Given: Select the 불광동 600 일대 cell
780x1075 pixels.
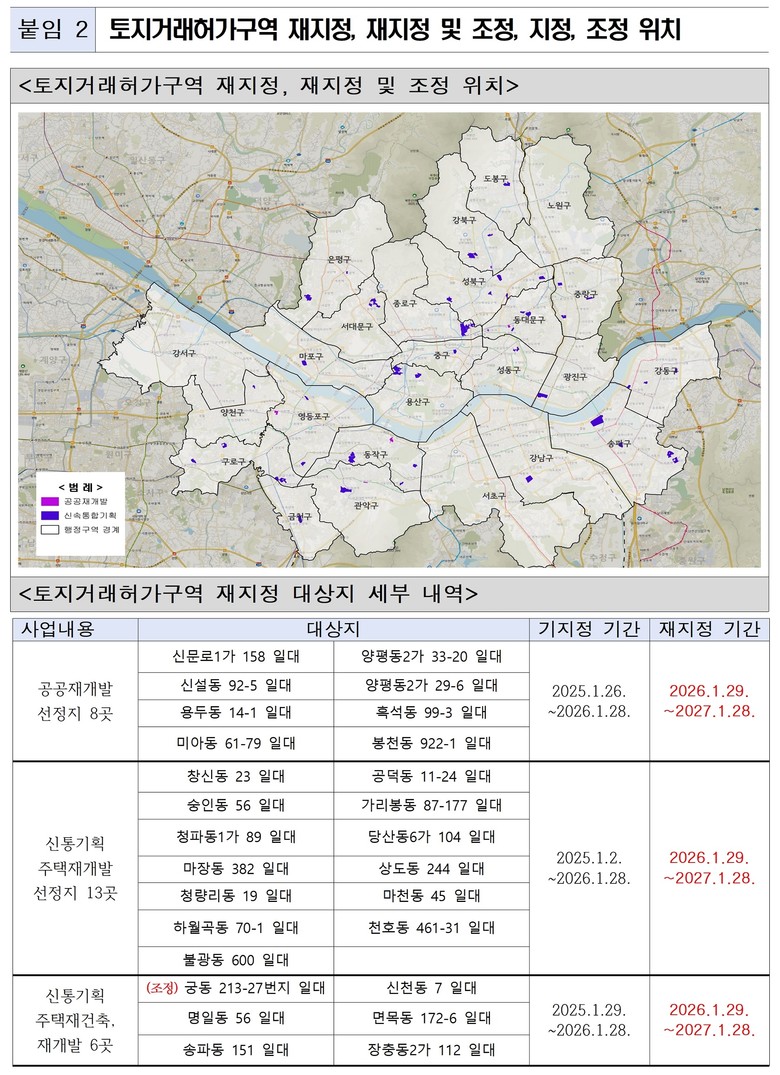Looking at the screenshot, I should click(236, 960).
